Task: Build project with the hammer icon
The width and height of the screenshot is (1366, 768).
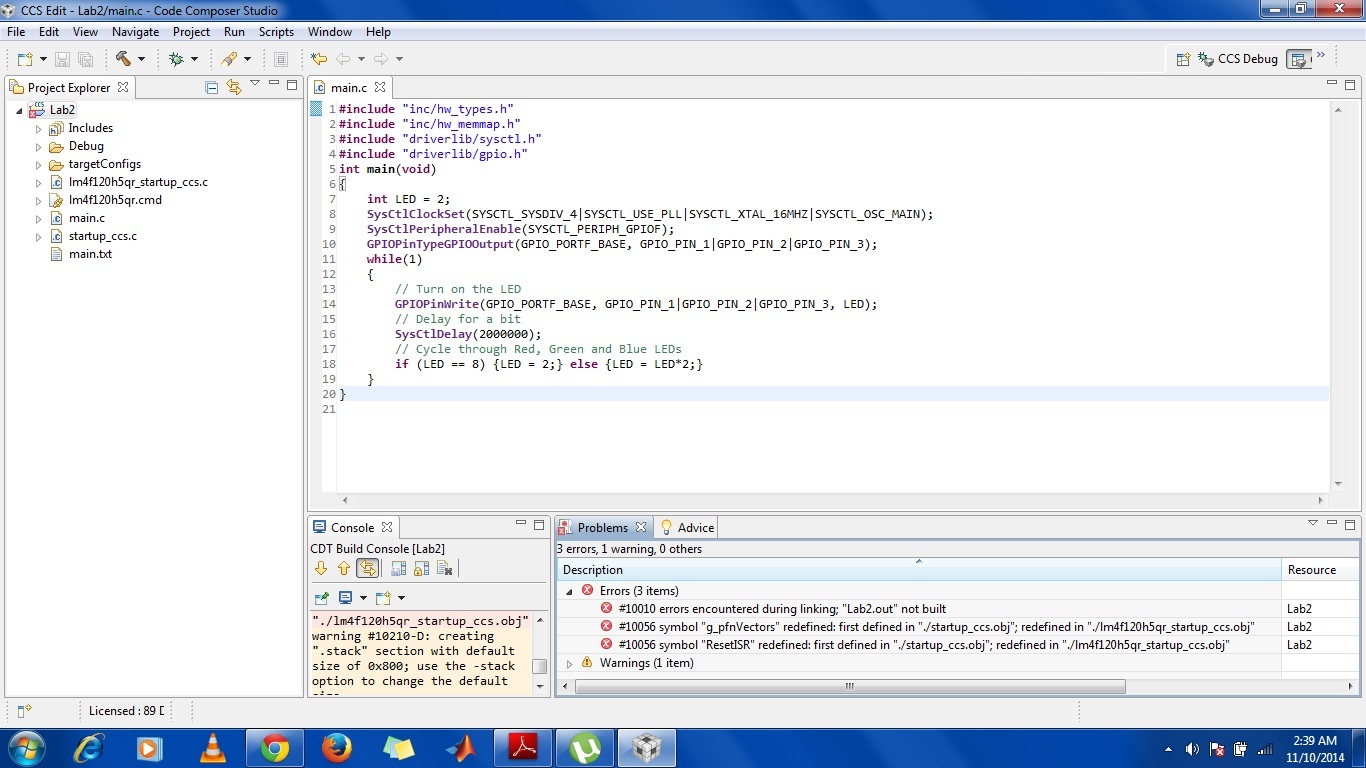Action: (x=123, y=59)
